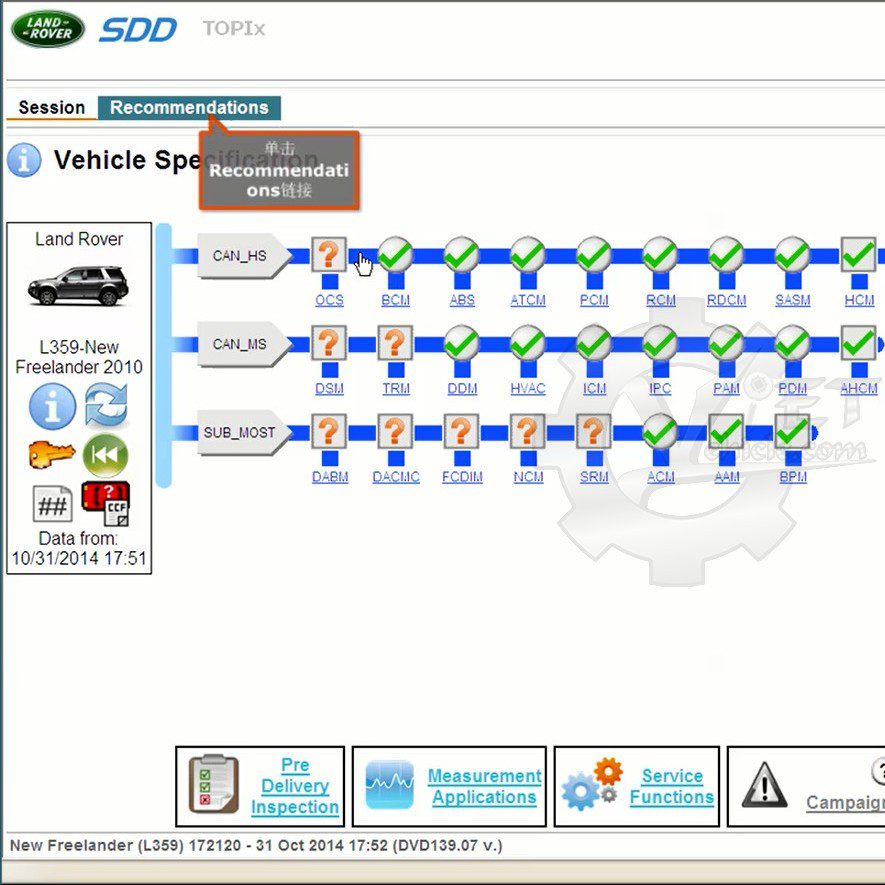This screenshot has height=885, width=885.
Task: Click the ## document icon
Action: coord(52,504)
